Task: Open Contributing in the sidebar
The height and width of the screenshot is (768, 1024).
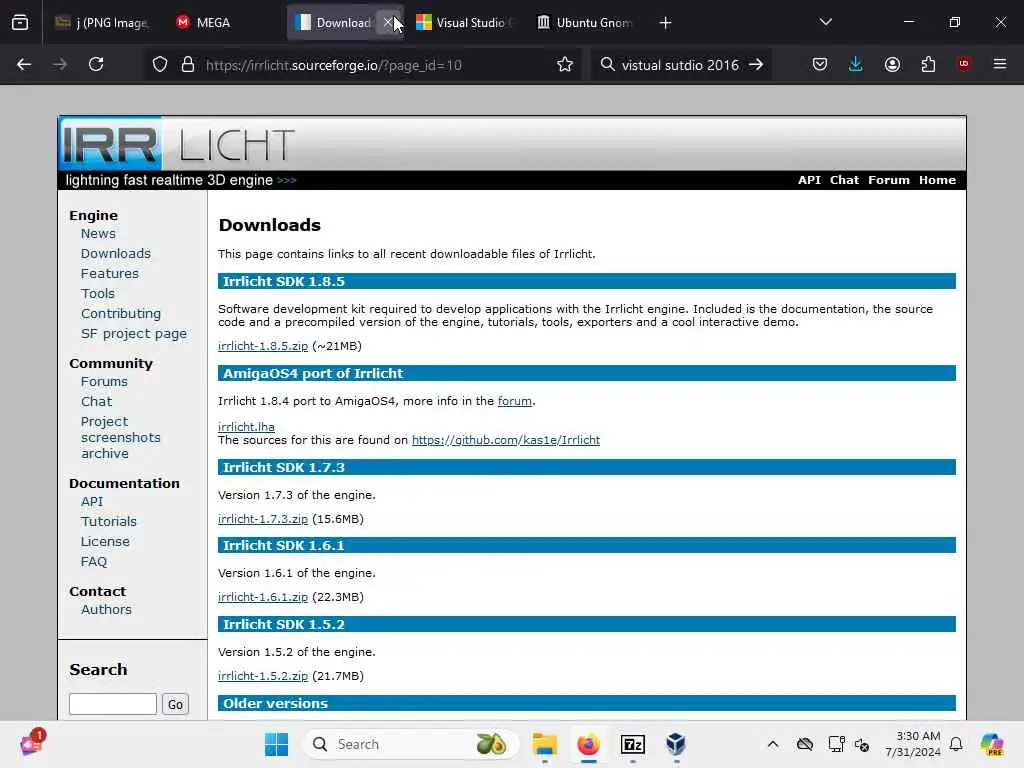Action: pos(121,313)
